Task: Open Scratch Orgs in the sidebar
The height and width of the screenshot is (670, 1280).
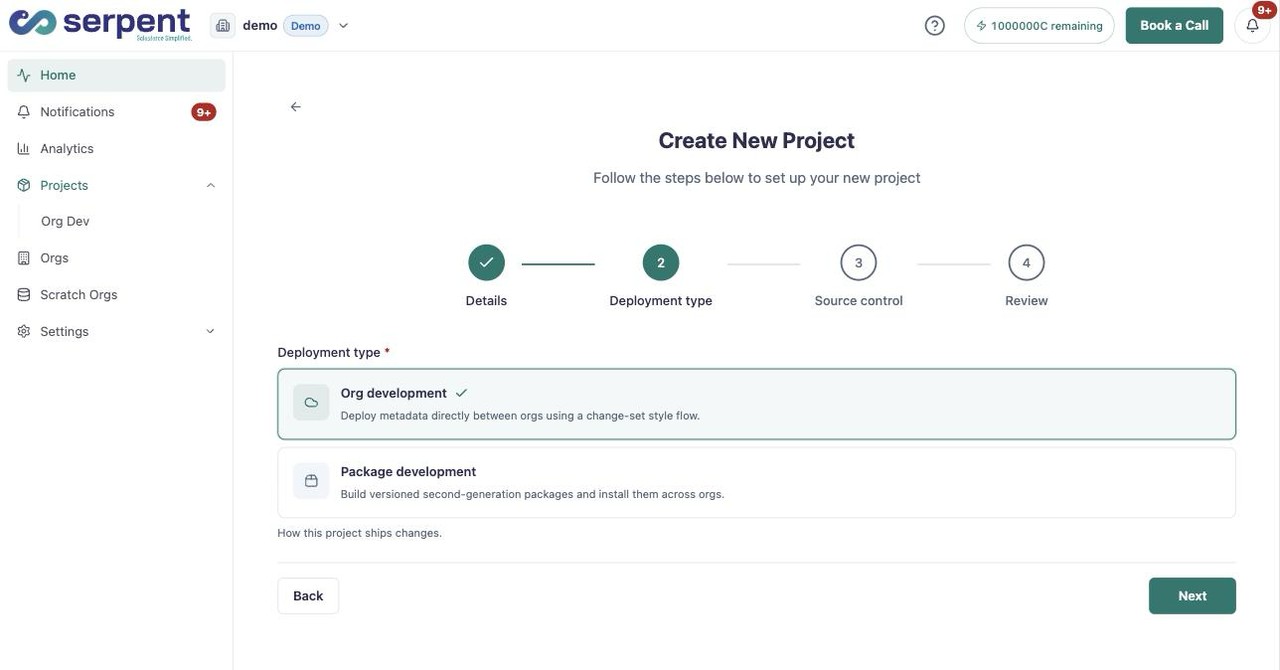Action: (x=117, y=295)
